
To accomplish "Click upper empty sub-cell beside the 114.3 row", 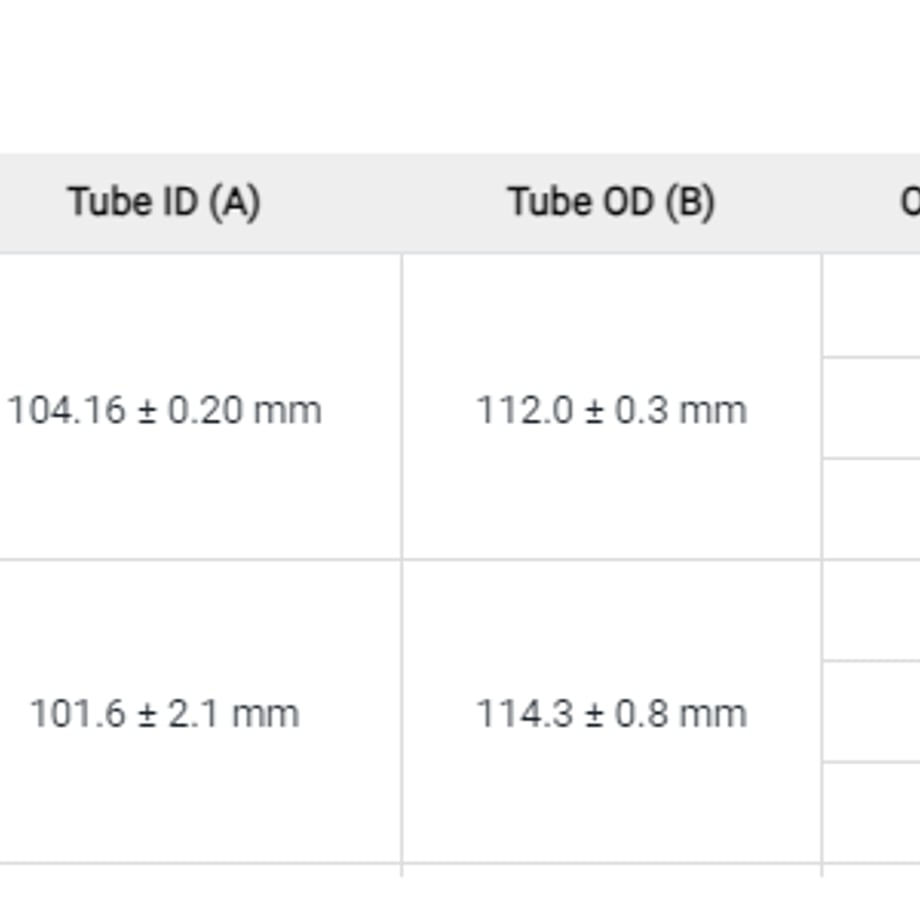I will pos(871,610).
